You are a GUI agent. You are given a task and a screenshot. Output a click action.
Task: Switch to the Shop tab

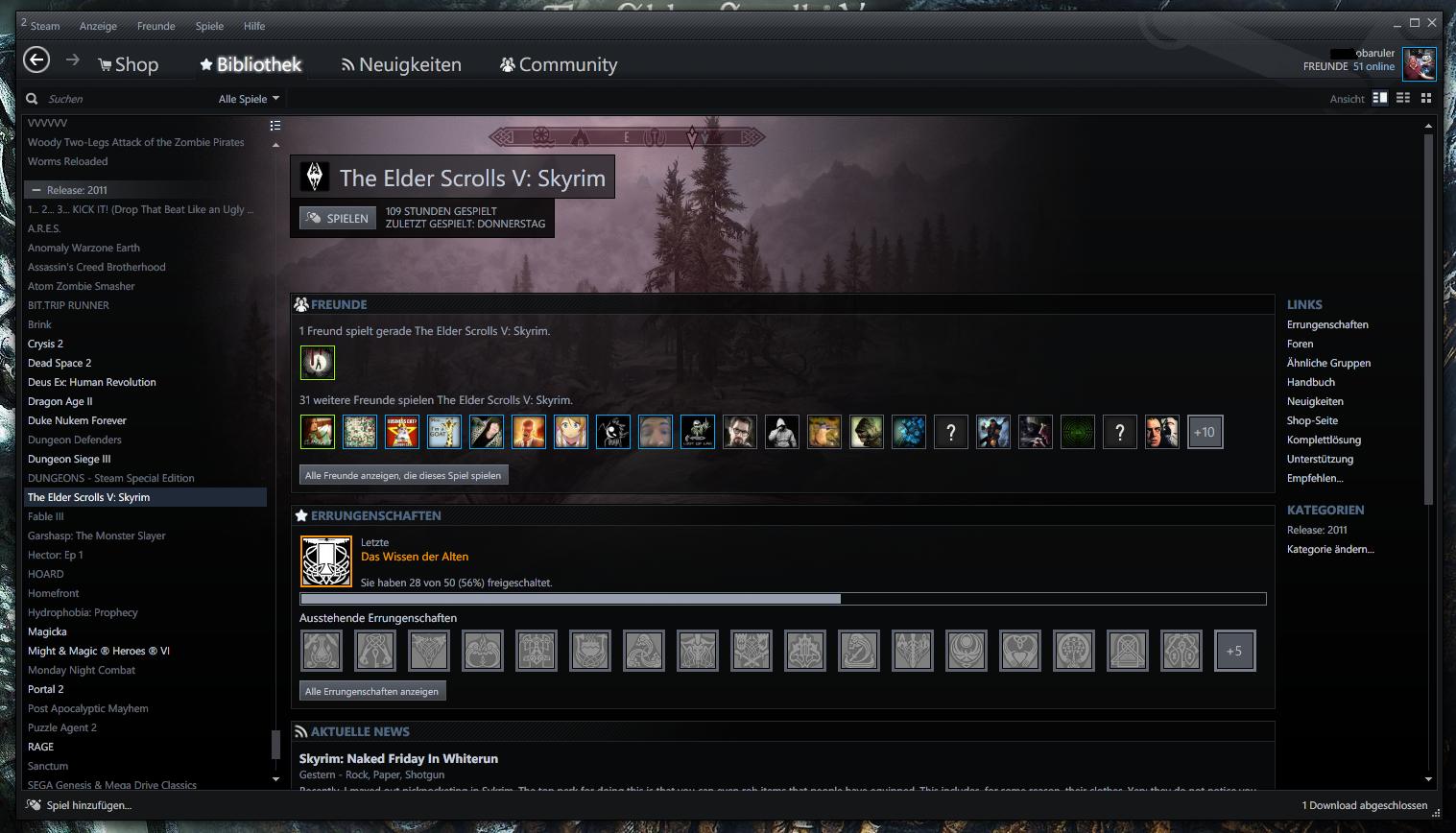coord(128,64)
